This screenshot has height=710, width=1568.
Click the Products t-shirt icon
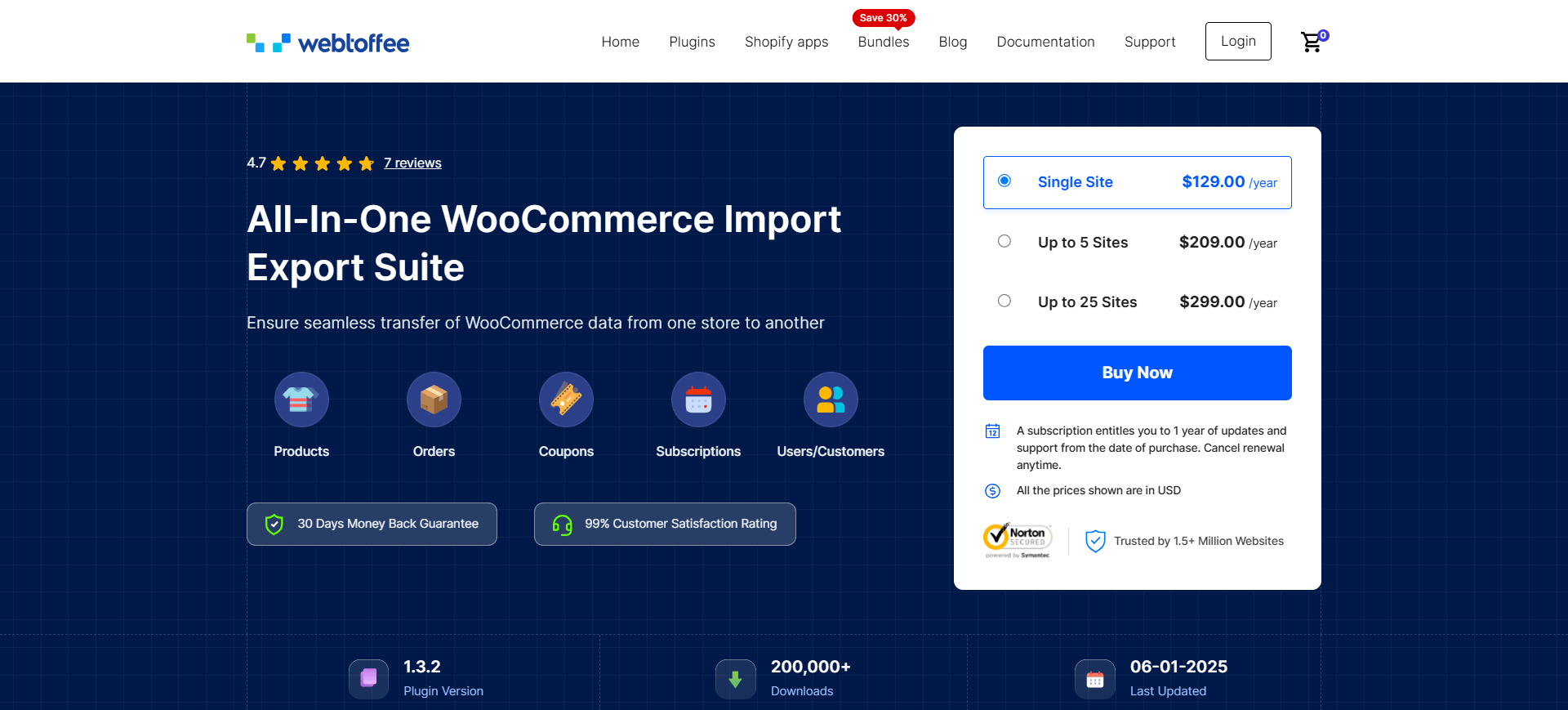[x=301, y=400]
